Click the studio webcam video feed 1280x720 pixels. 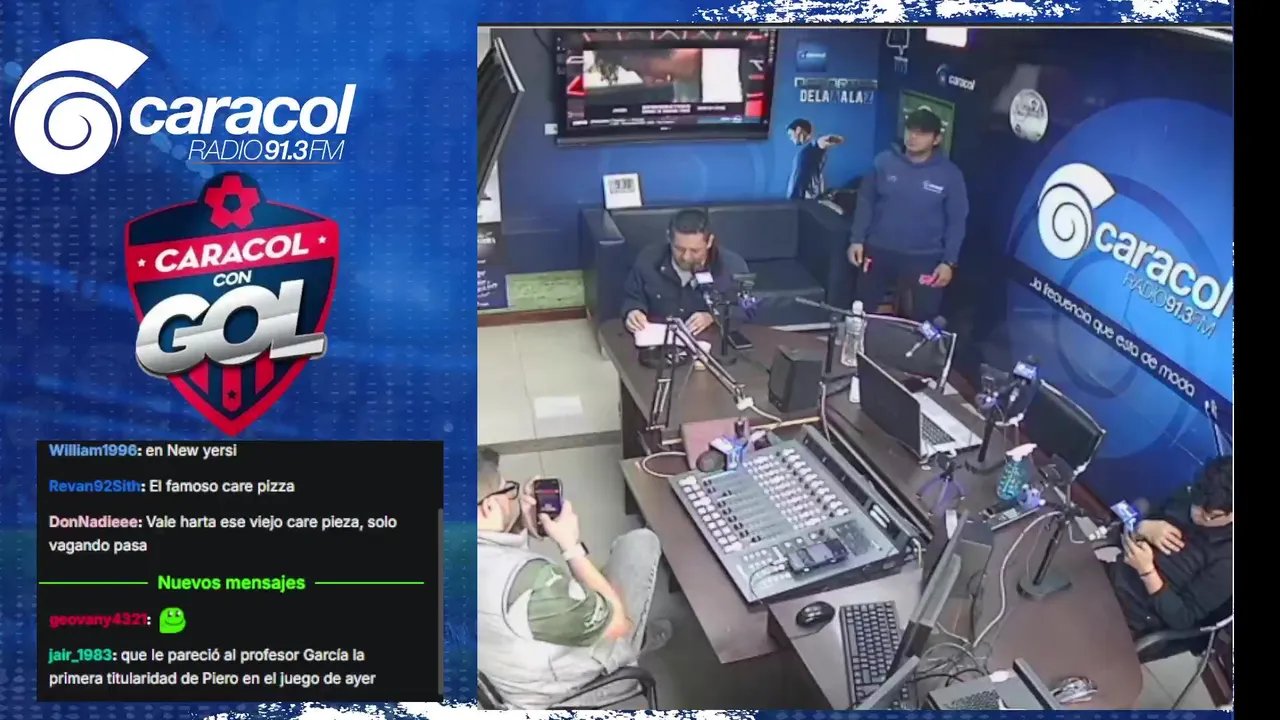[x=855, y=367]
